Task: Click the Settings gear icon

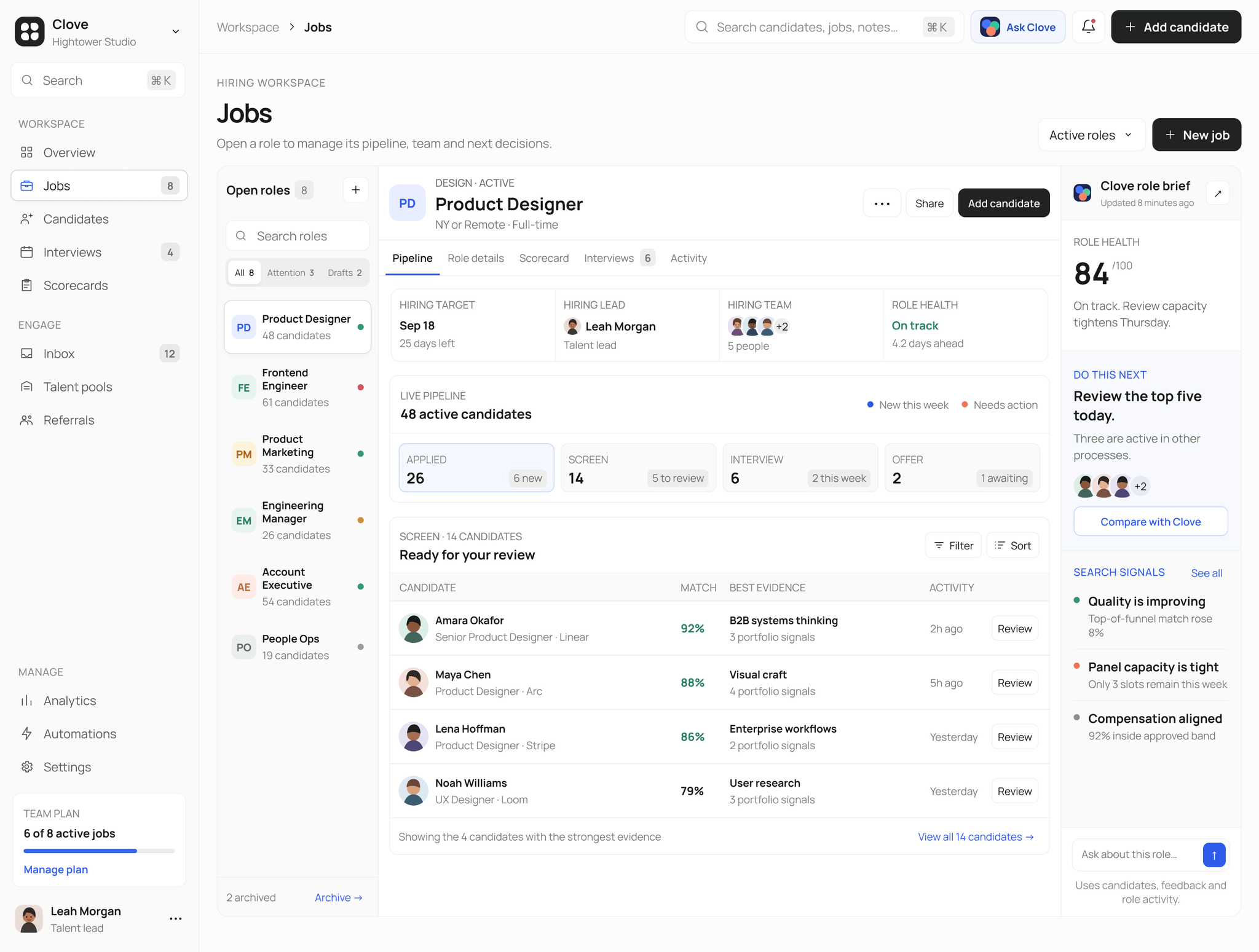Action: pyautogui.click(x=26, y=767)
